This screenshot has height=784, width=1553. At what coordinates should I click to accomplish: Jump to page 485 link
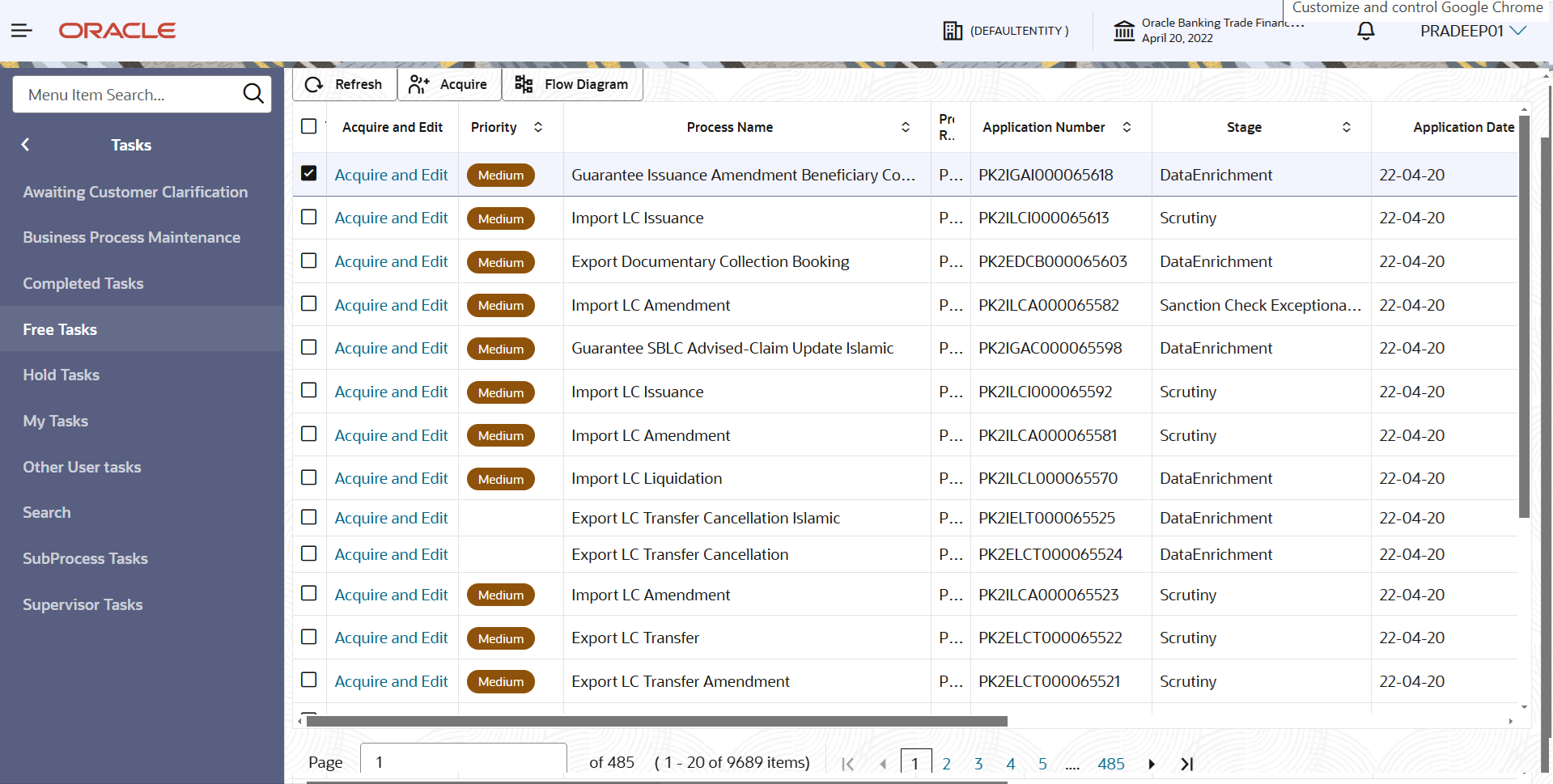pyautogui.click(x=1111, y=764)
